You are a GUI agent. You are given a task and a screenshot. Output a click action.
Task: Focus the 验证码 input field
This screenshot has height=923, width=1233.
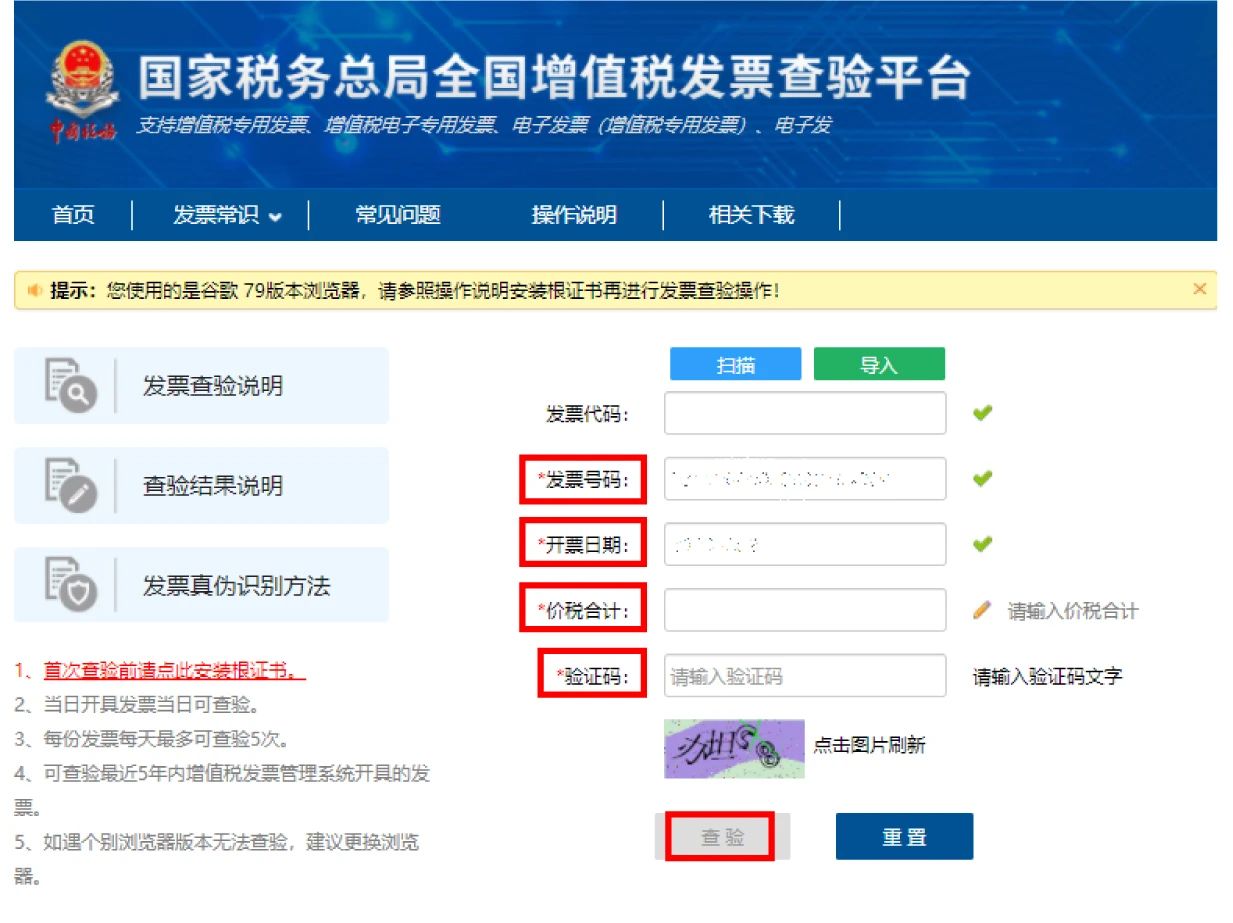click(x=804, y=676)
